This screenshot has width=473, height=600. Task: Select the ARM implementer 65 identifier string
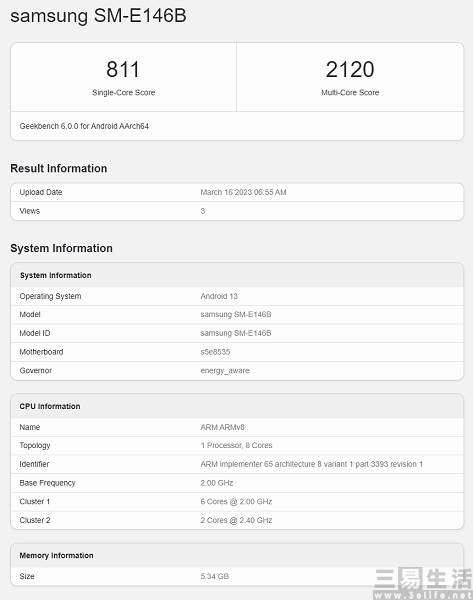tap(312, 464)
